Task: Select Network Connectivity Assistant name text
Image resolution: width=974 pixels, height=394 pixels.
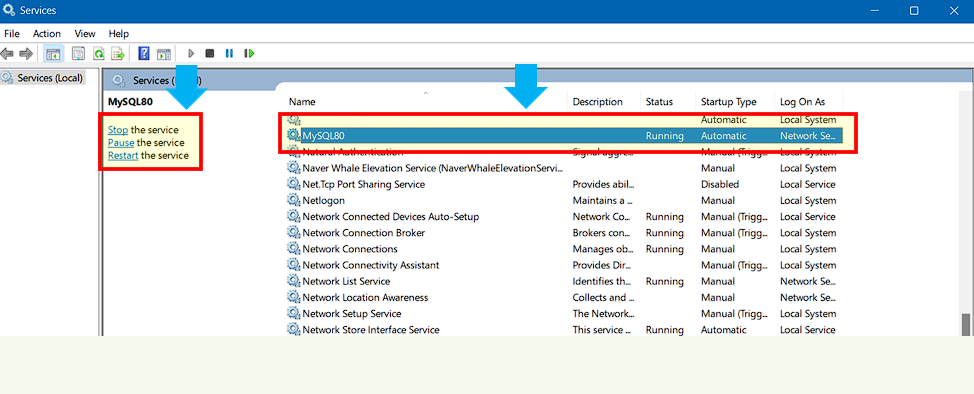Action: [371, 265]
